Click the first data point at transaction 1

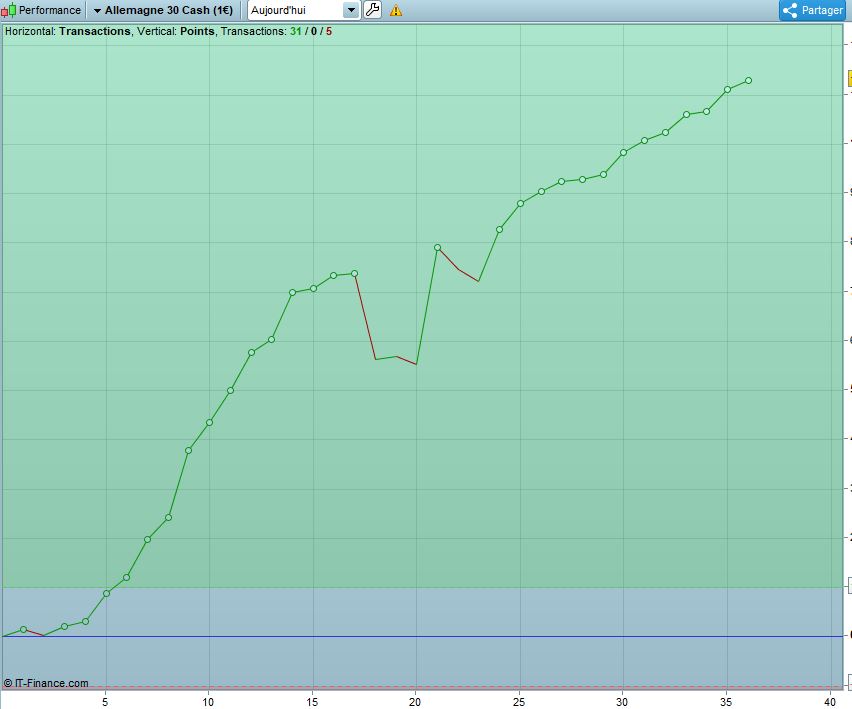pos(23,629)
